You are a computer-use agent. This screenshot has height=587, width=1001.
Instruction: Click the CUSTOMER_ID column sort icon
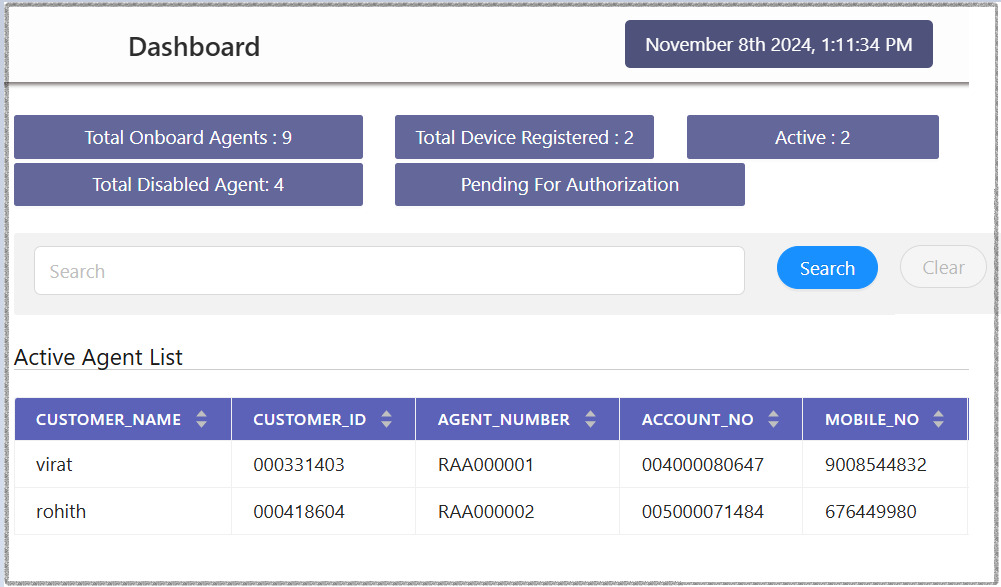point(387,420)
